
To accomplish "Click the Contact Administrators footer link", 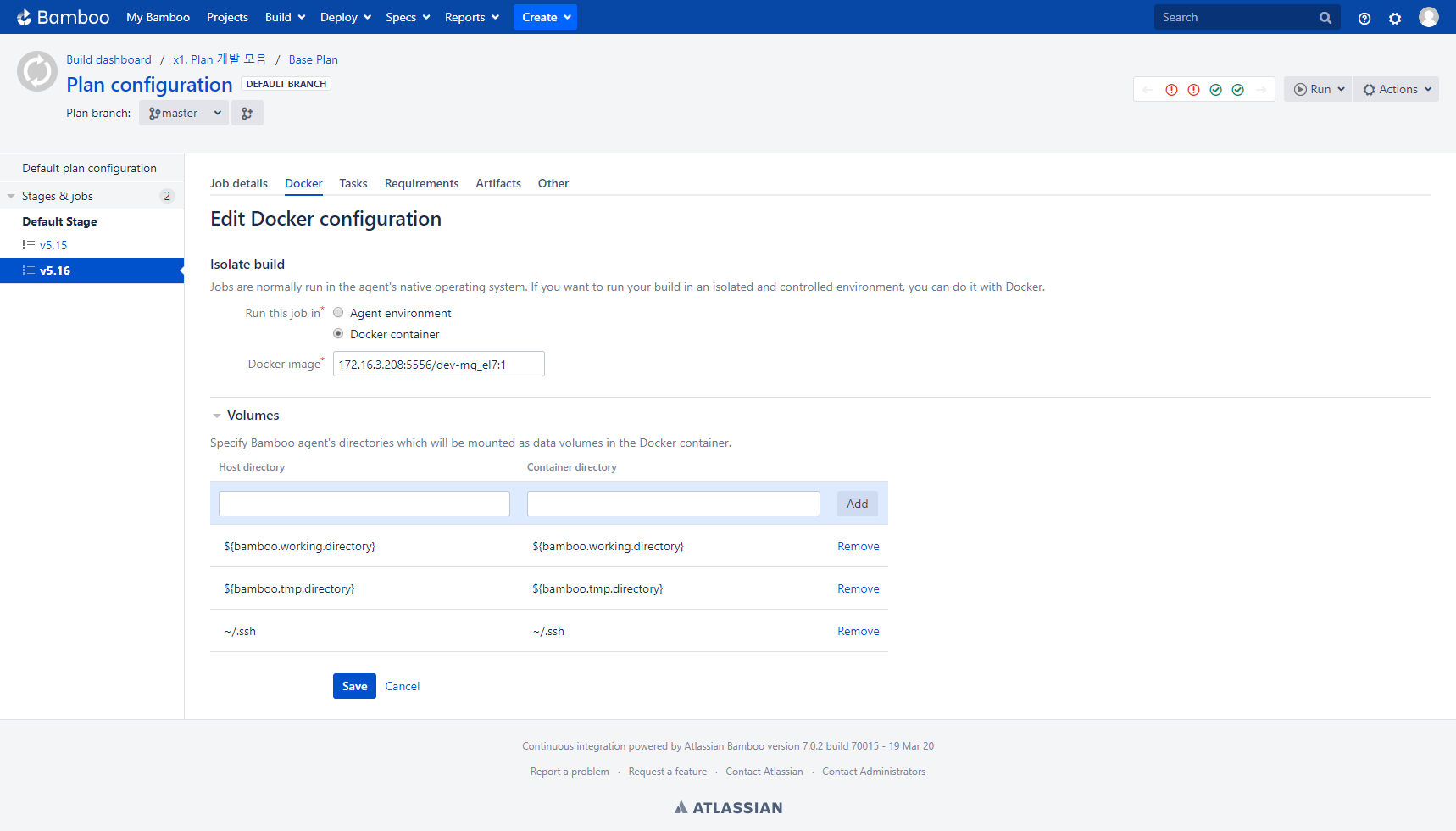I will (874, 772).
